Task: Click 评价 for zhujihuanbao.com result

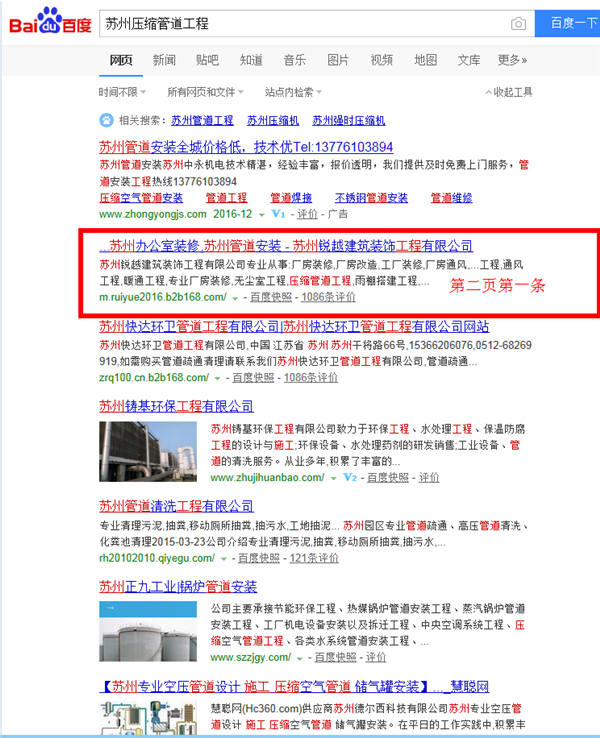Action: point(429,478)
